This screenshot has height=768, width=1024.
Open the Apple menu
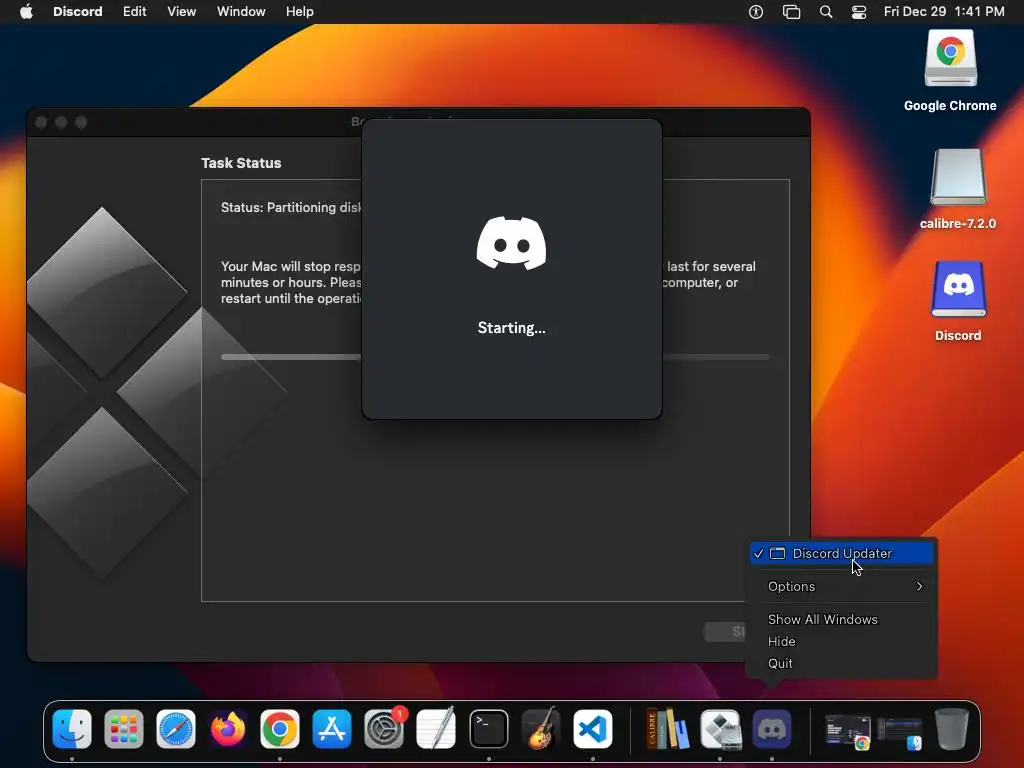click(26, 12)
